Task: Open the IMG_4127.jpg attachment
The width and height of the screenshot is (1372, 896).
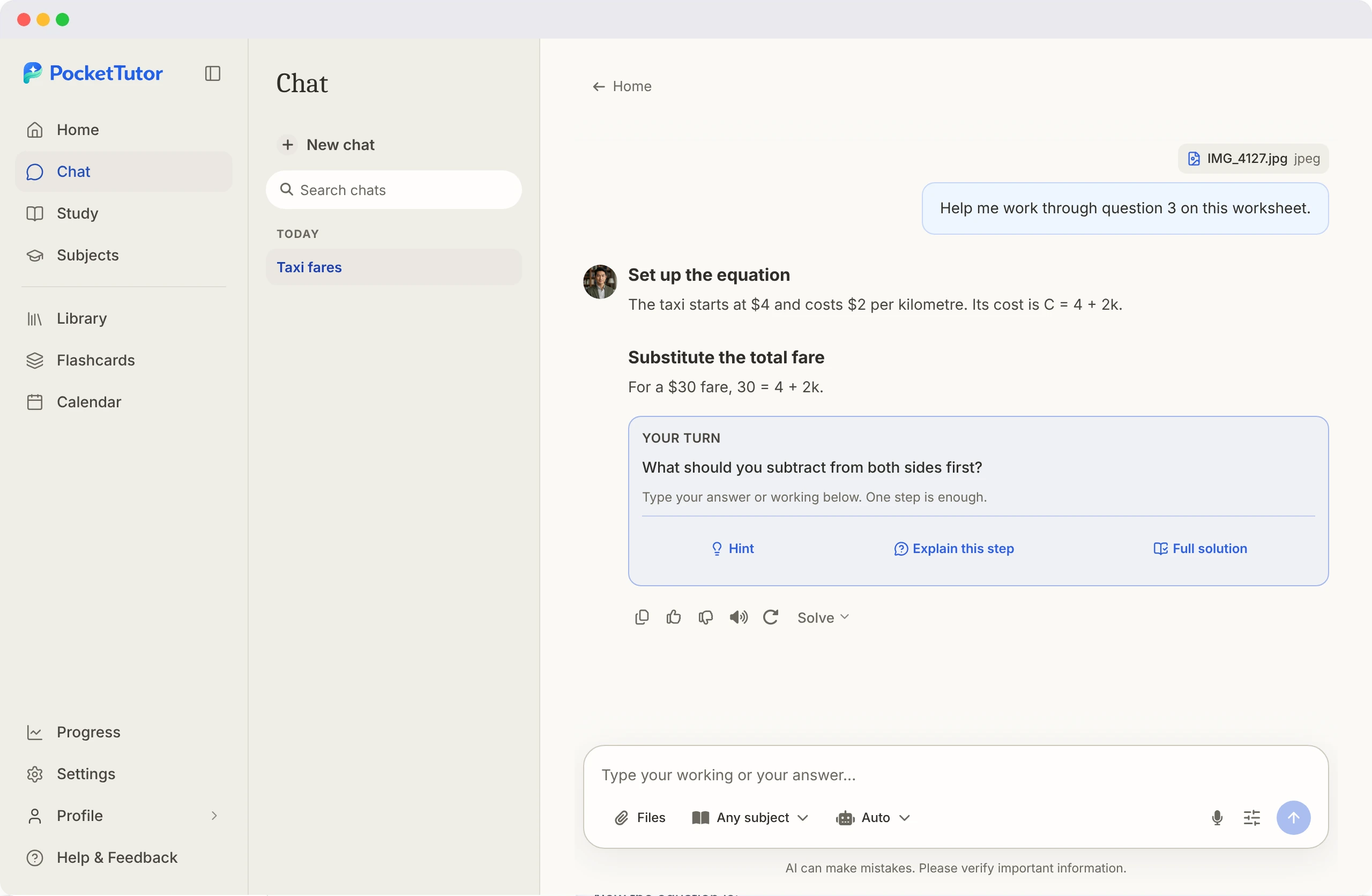Action: [x=1252, y=158]
